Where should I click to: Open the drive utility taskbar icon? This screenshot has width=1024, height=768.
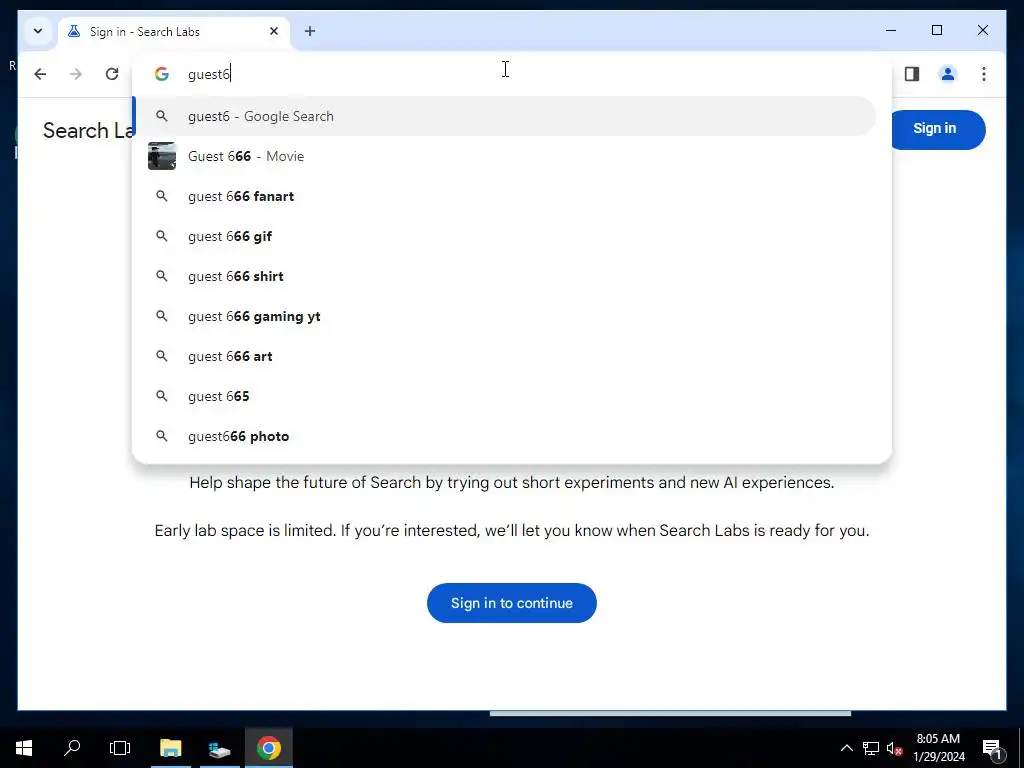tap(219, 748)
